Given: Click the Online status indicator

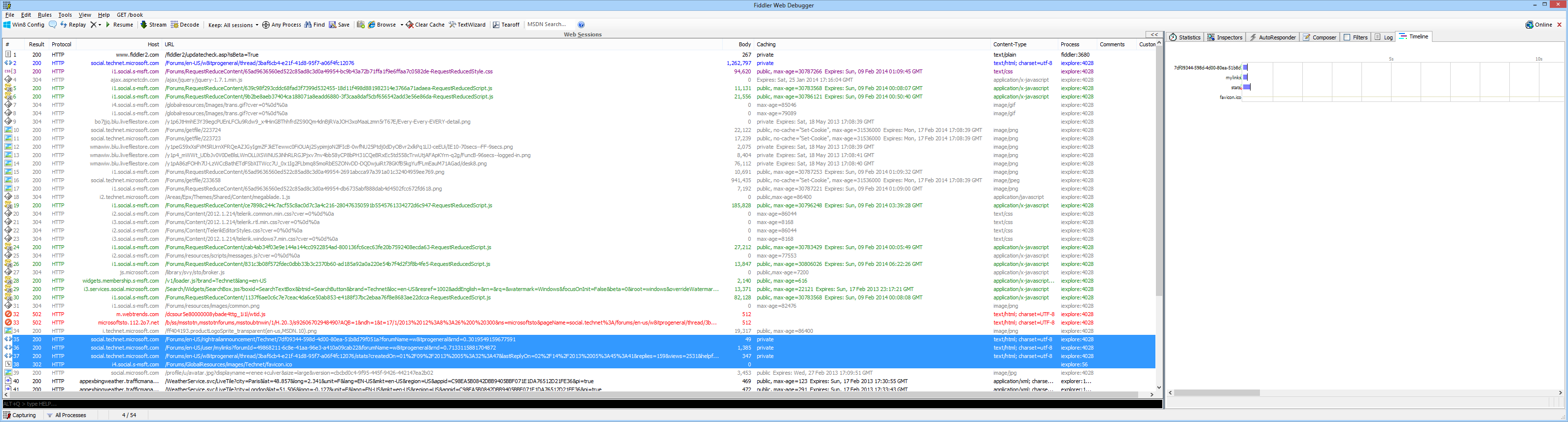Looking at the screenshot, I should point(1539,25).
